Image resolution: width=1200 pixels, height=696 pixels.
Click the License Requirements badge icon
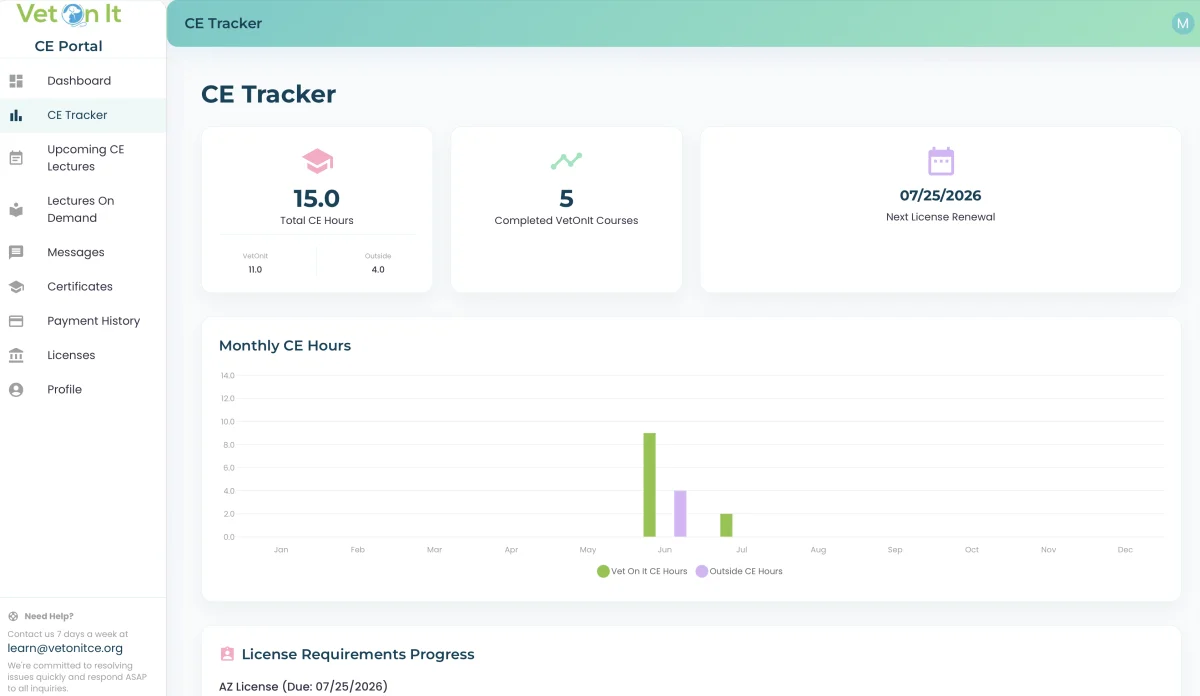point(227,654)
